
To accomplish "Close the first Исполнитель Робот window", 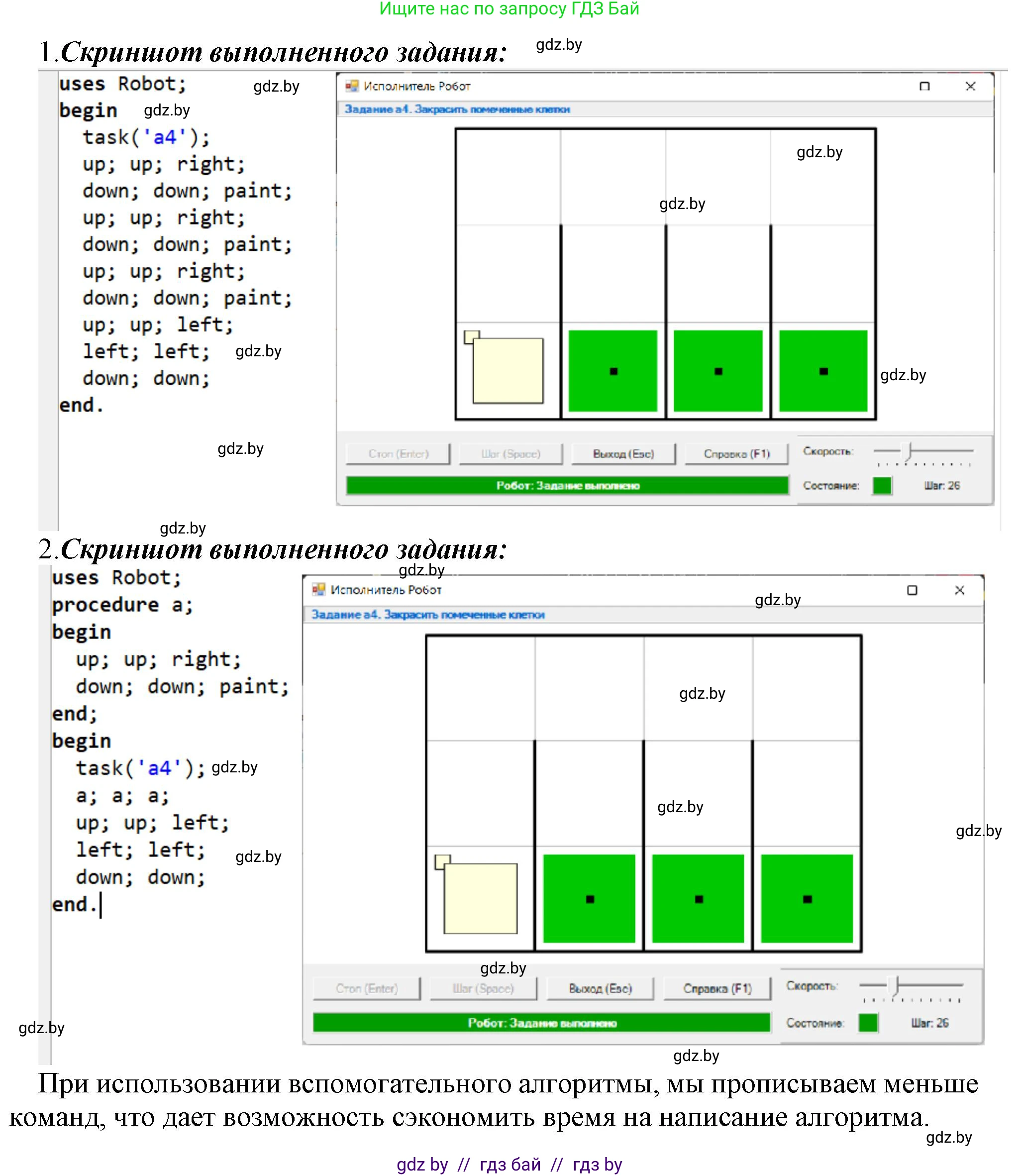I will [x=970, y=86].
